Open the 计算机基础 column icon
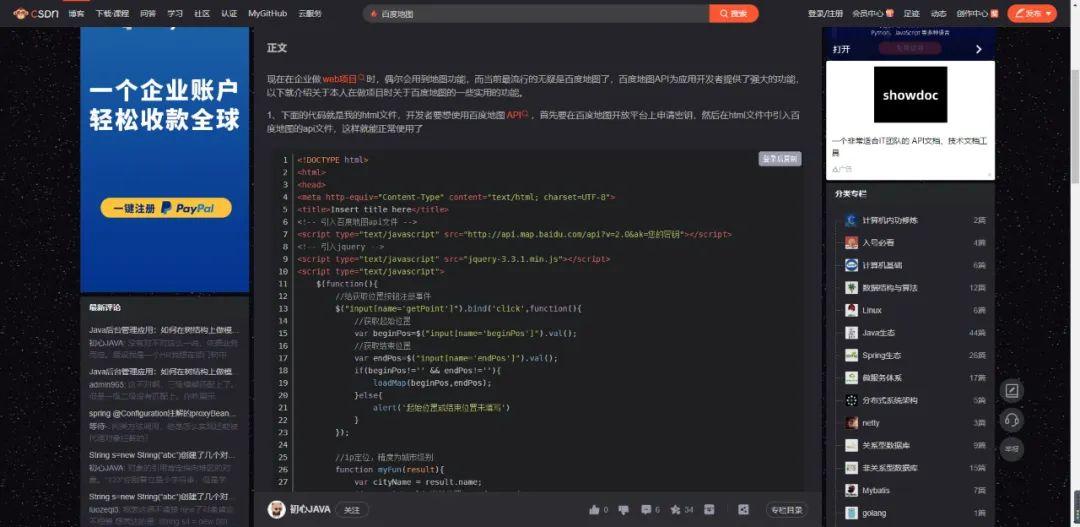 pyautogui.click(x=851, y=265)
